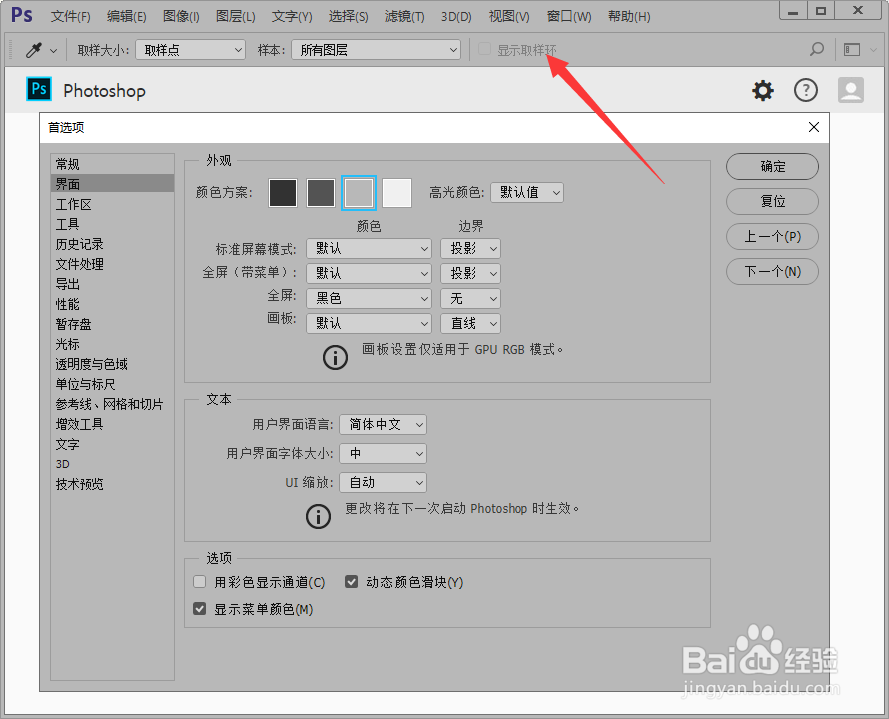Image resolution: width=889 pixels, height=719 pixels.
Task: Enable 用彩色显示通道(C) checkbox
Action: [x=200, y=582]
